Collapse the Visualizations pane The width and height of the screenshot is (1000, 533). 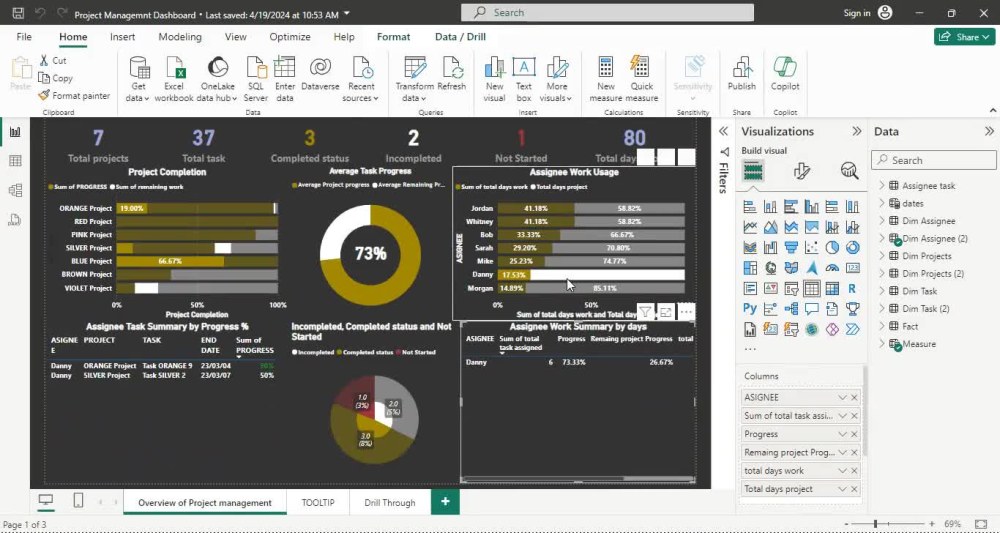pos(857,131)
